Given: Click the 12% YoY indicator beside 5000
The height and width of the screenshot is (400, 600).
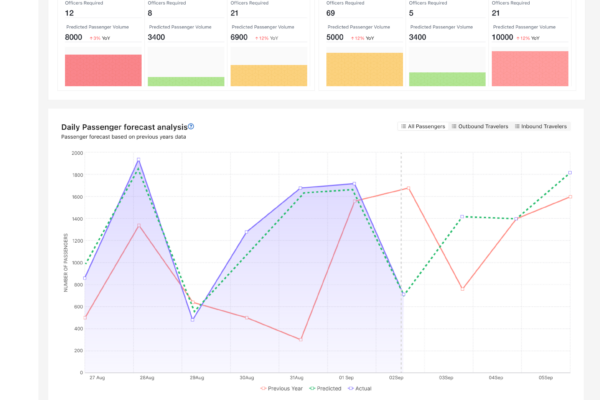Looking at the screenshot, I should (x=362, y=38).
